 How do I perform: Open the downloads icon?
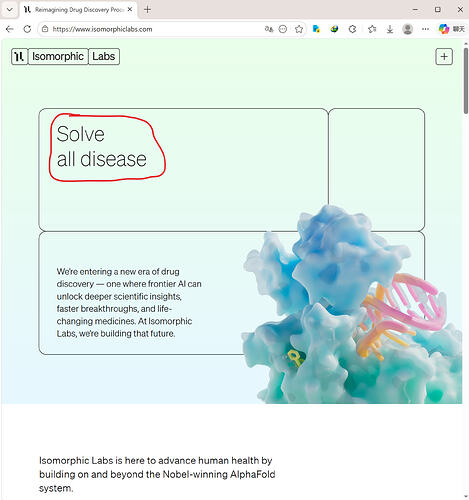[x=390, y=29]
